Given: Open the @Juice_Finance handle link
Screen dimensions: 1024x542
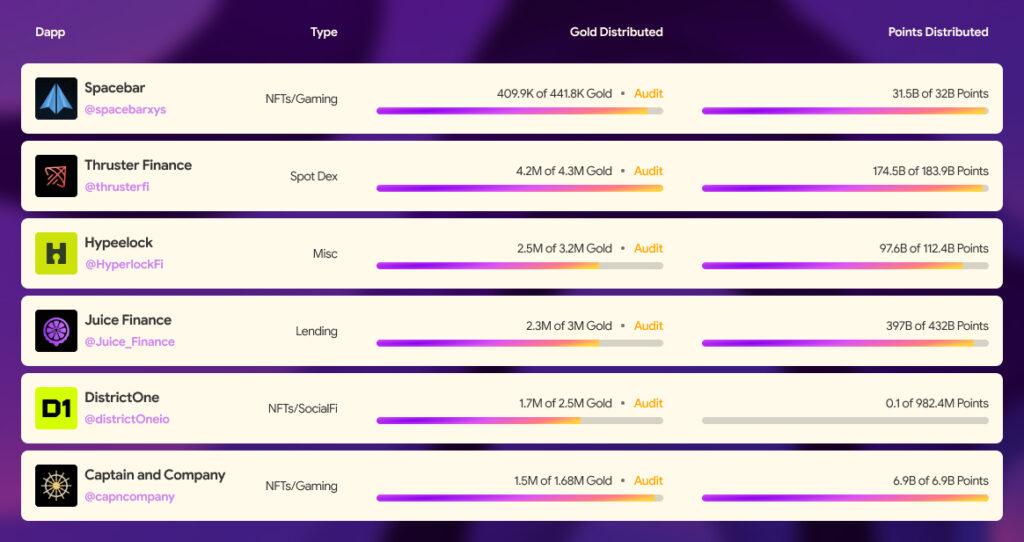Looking at the screenshot, I should coord(129,342).
